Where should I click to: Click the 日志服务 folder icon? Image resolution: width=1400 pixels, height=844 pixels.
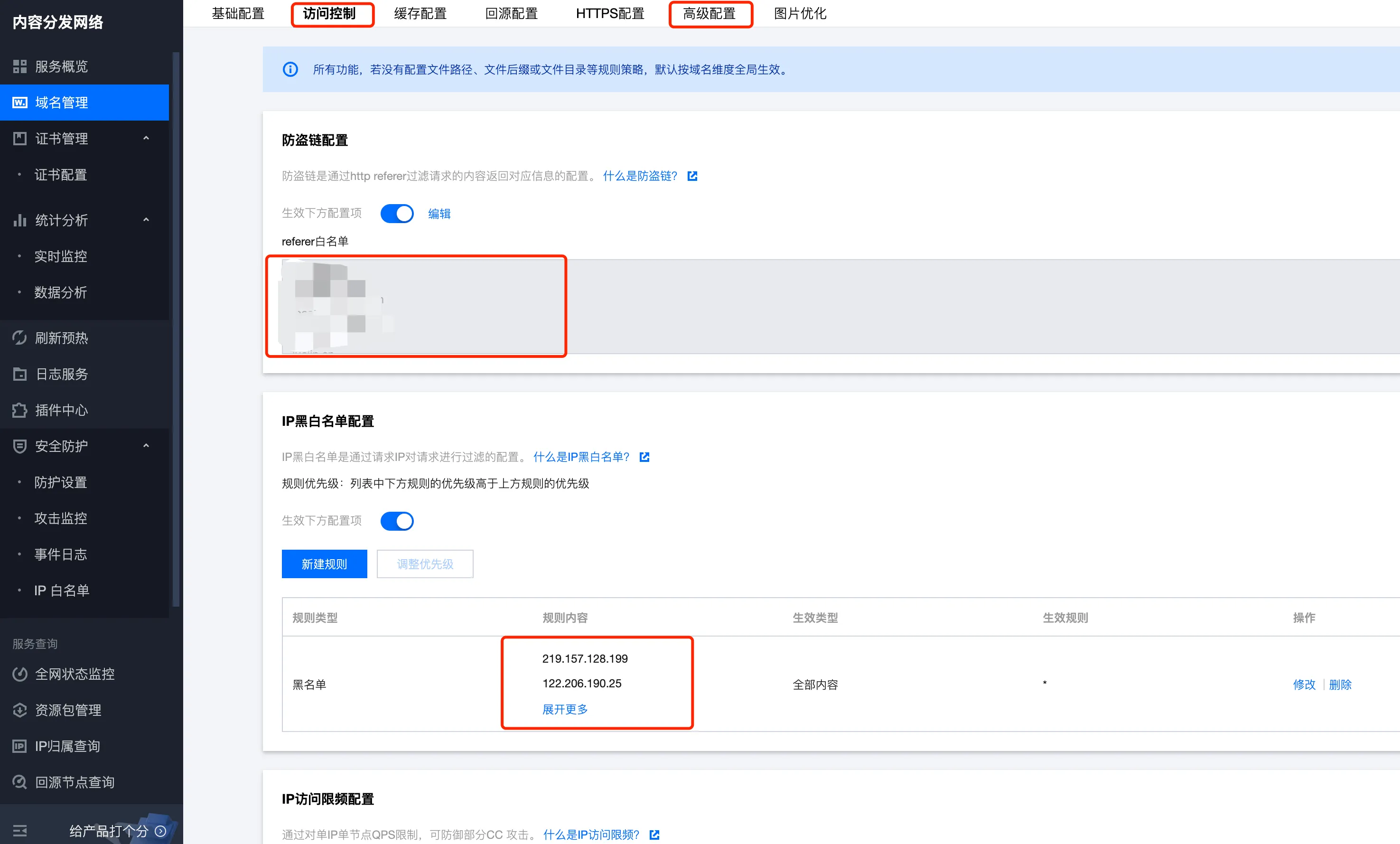(x=20, y=374)
